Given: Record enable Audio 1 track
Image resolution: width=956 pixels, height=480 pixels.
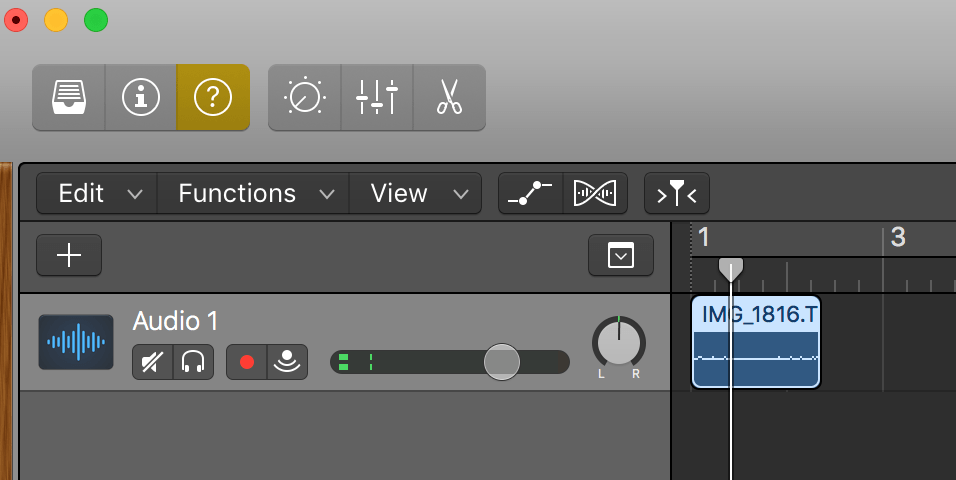Looking at the screenshot, I should point(247,362).
